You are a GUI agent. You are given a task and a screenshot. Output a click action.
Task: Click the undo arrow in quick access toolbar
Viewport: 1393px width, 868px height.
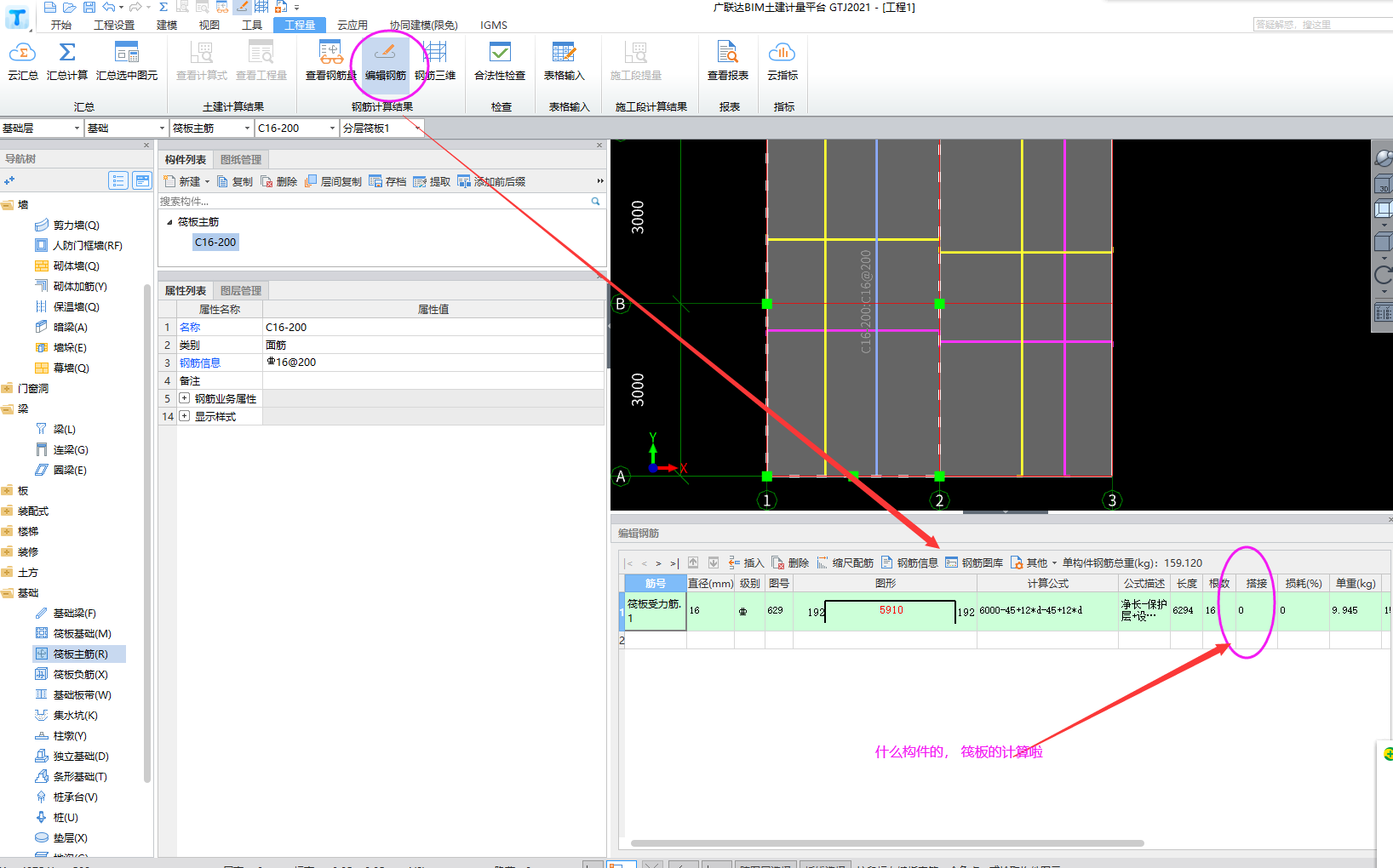click(109, 7)
